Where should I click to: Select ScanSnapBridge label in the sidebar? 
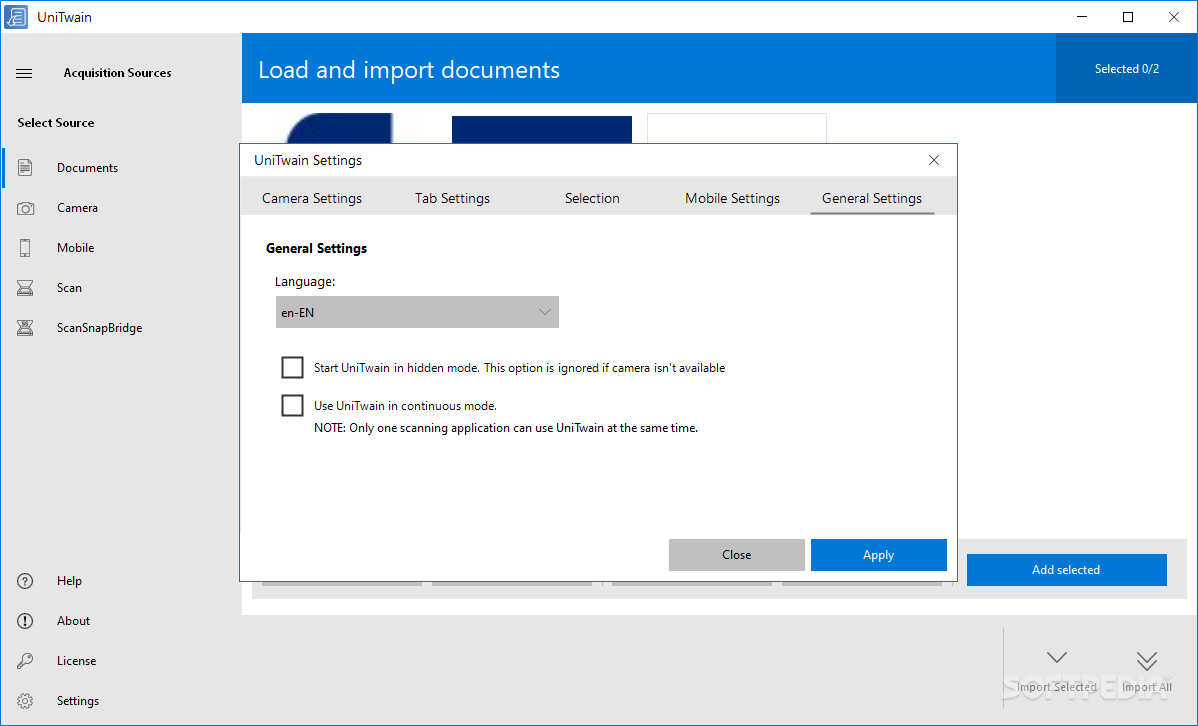pos(99,328)
